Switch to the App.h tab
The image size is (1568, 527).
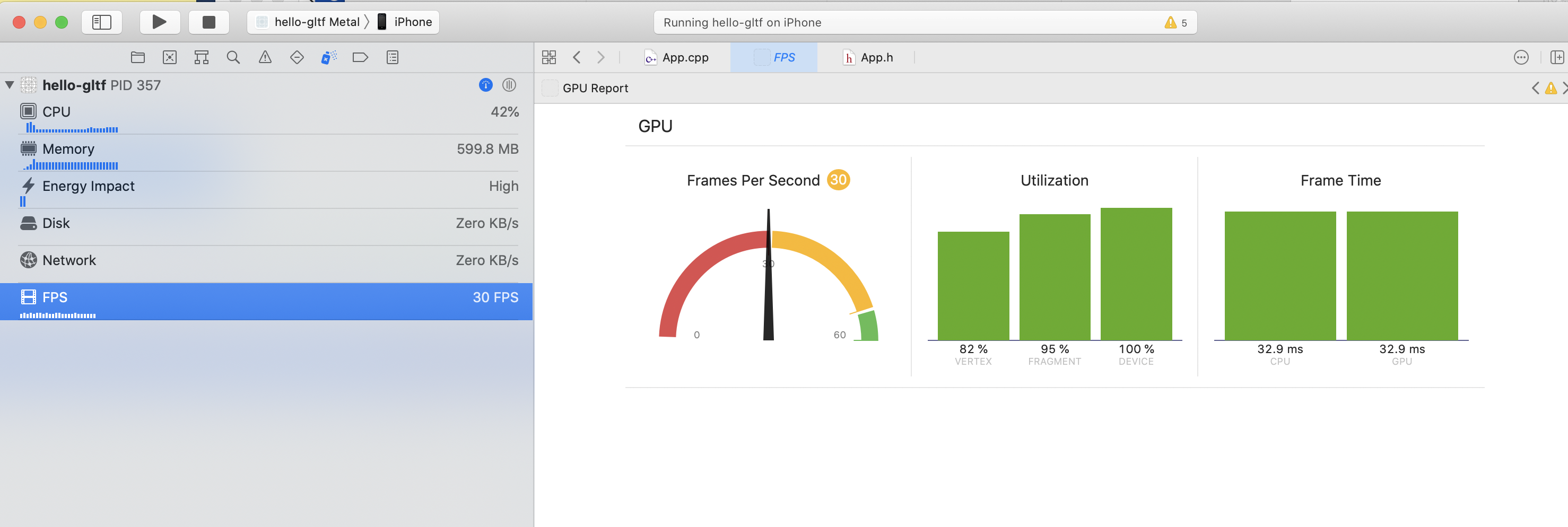tap(868, 57)
